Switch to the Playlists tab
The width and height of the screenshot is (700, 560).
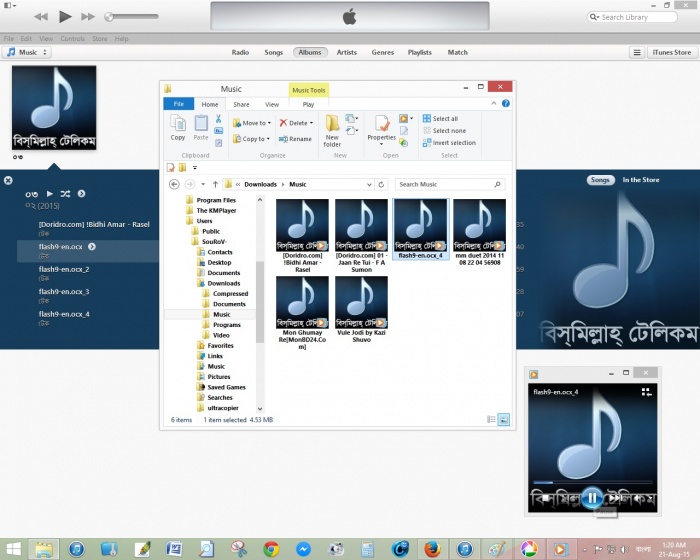point(419,52)
